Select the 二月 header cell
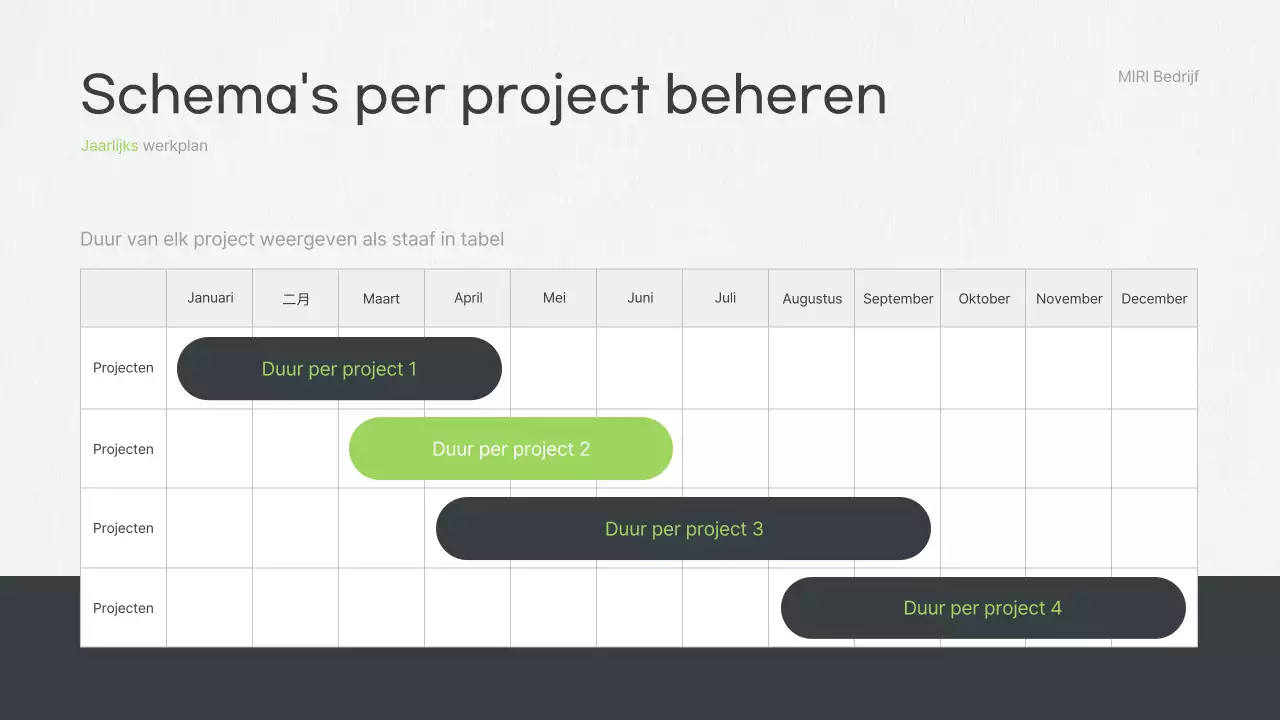 point(296,299)
